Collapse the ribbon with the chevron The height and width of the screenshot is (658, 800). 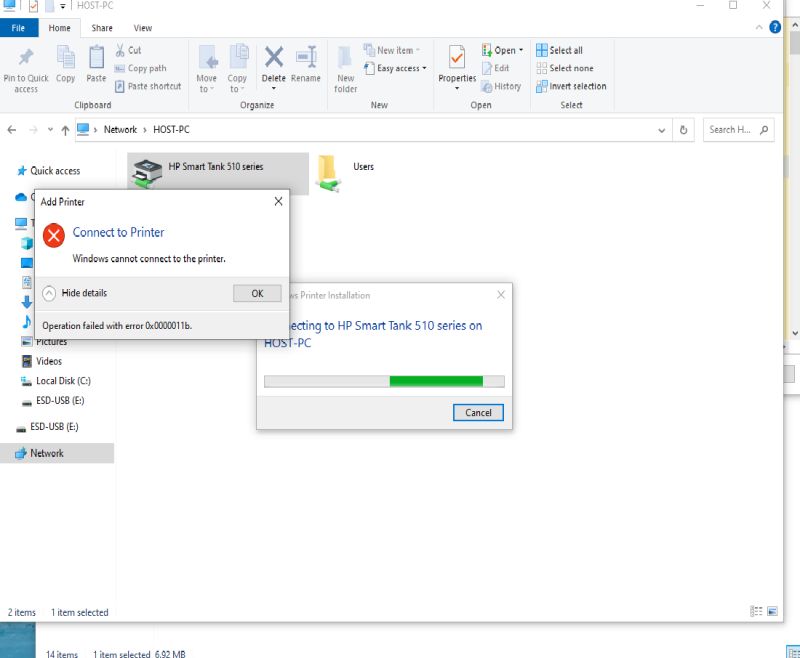(x=759, y=28)
